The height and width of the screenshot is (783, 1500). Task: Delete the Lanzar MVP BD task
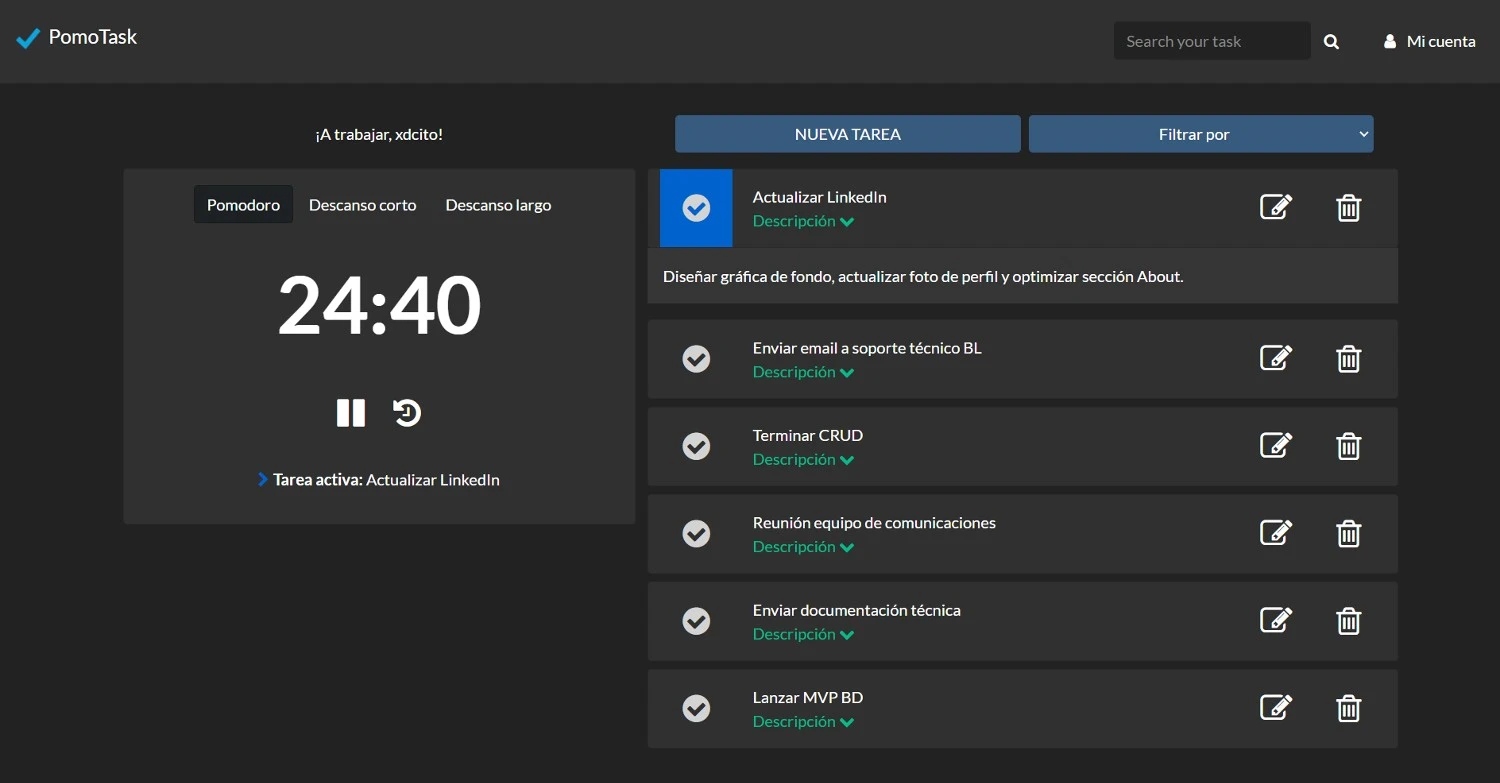coord(1348,708)
